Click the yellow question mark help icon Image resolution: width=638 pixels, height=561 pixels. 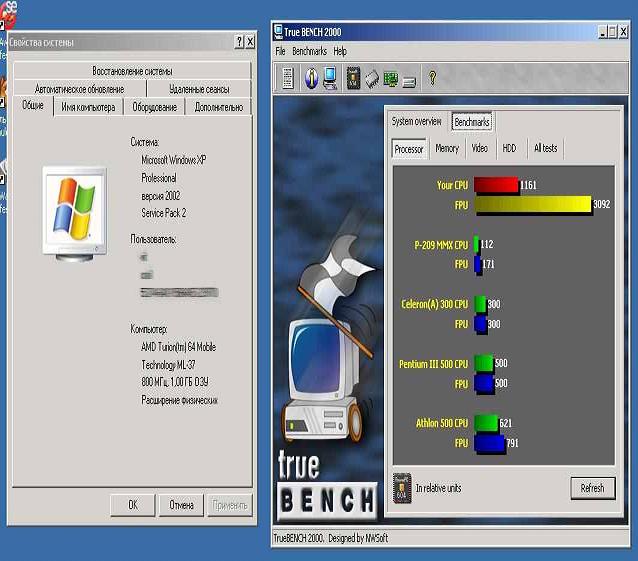coord(432,78)
